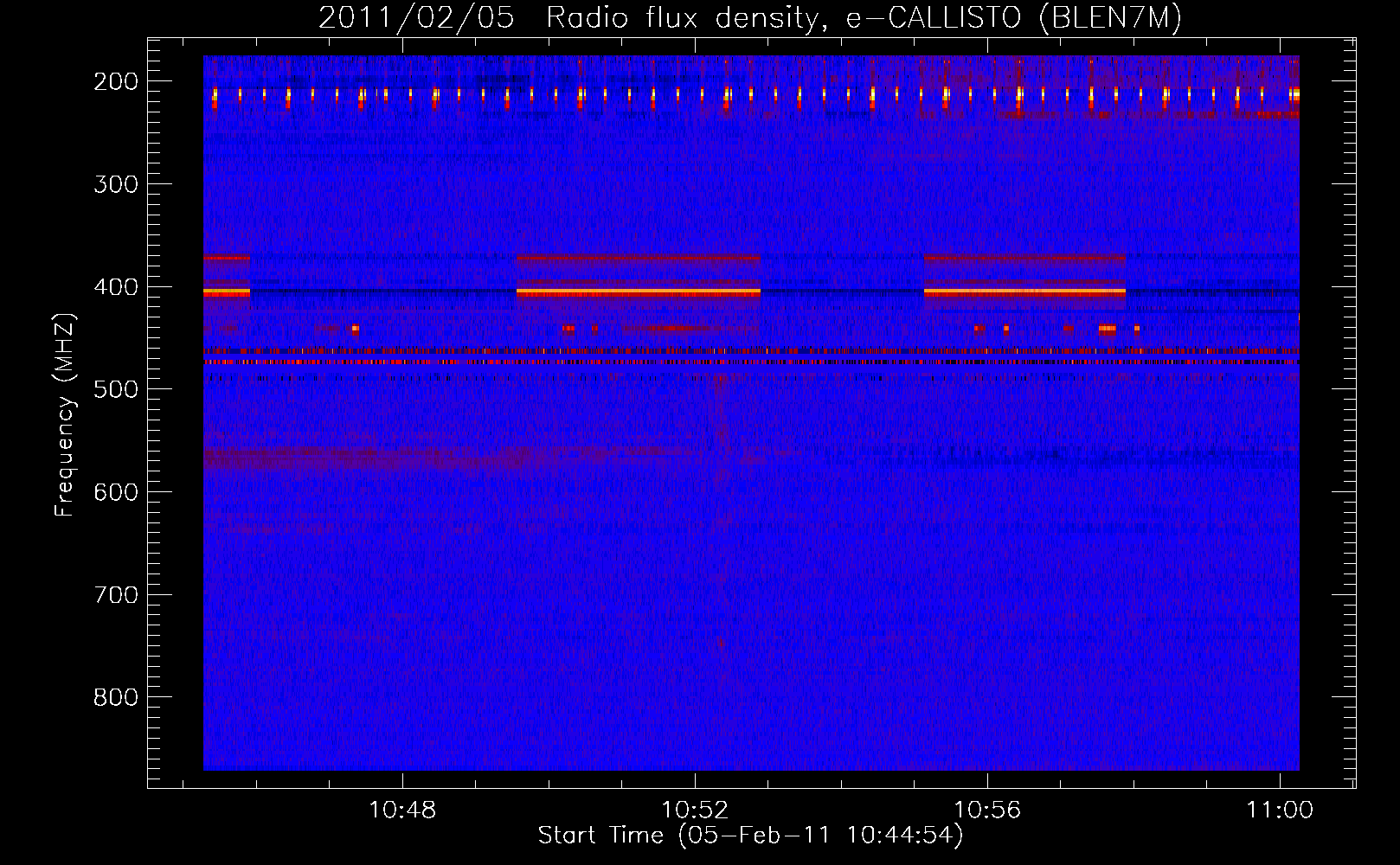
Task: Click the 11:00 time tick label
Action: (x=1280, y=811)
